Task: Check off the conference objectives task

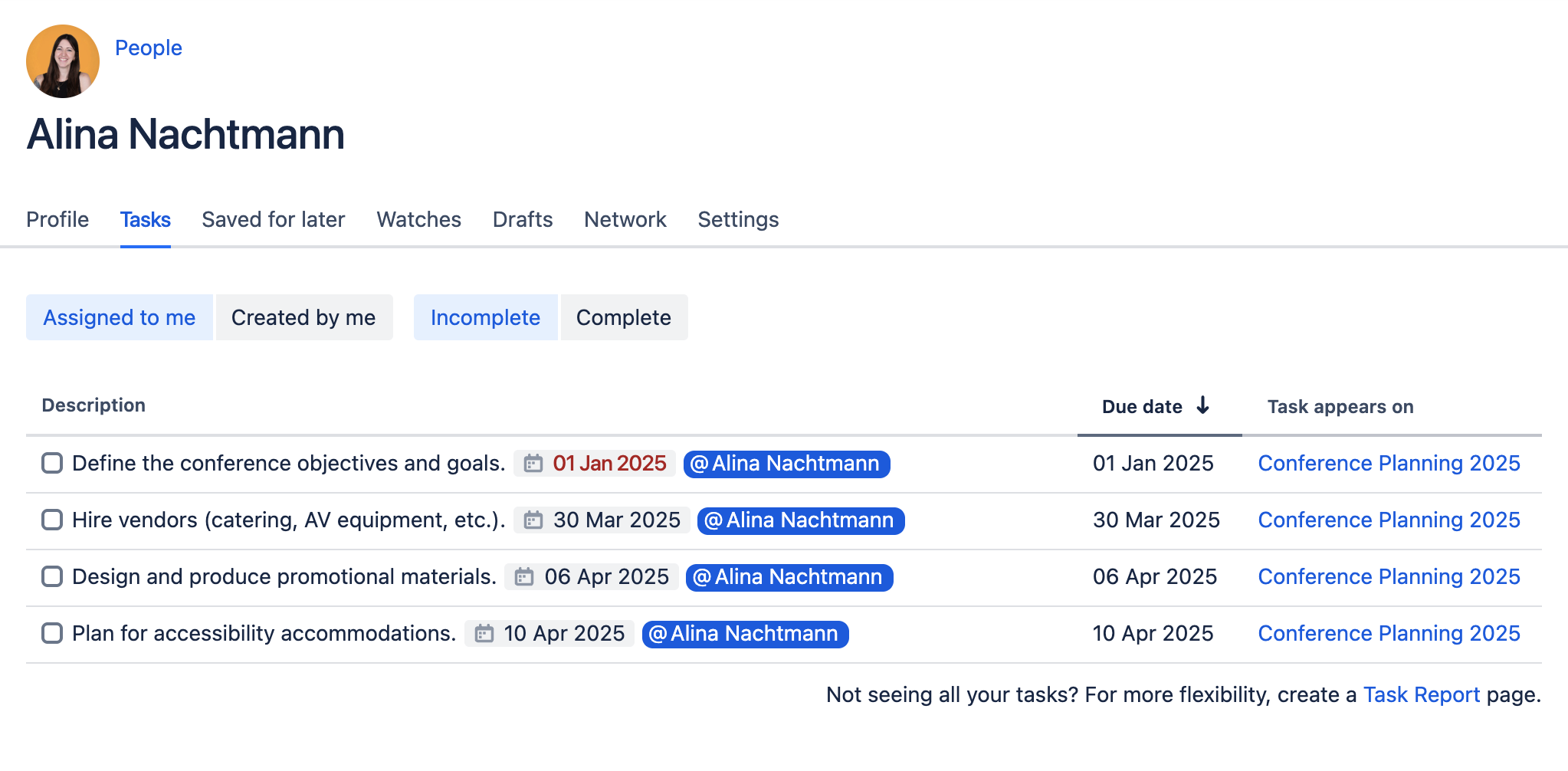Action: point(51,463)
